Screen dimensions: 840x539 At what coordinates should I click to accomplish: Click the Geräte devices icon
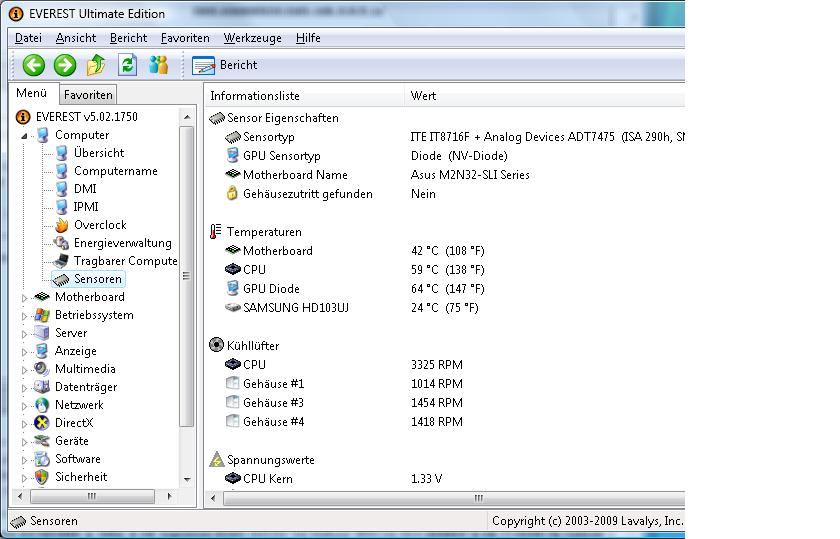click(x=42, y=441)
